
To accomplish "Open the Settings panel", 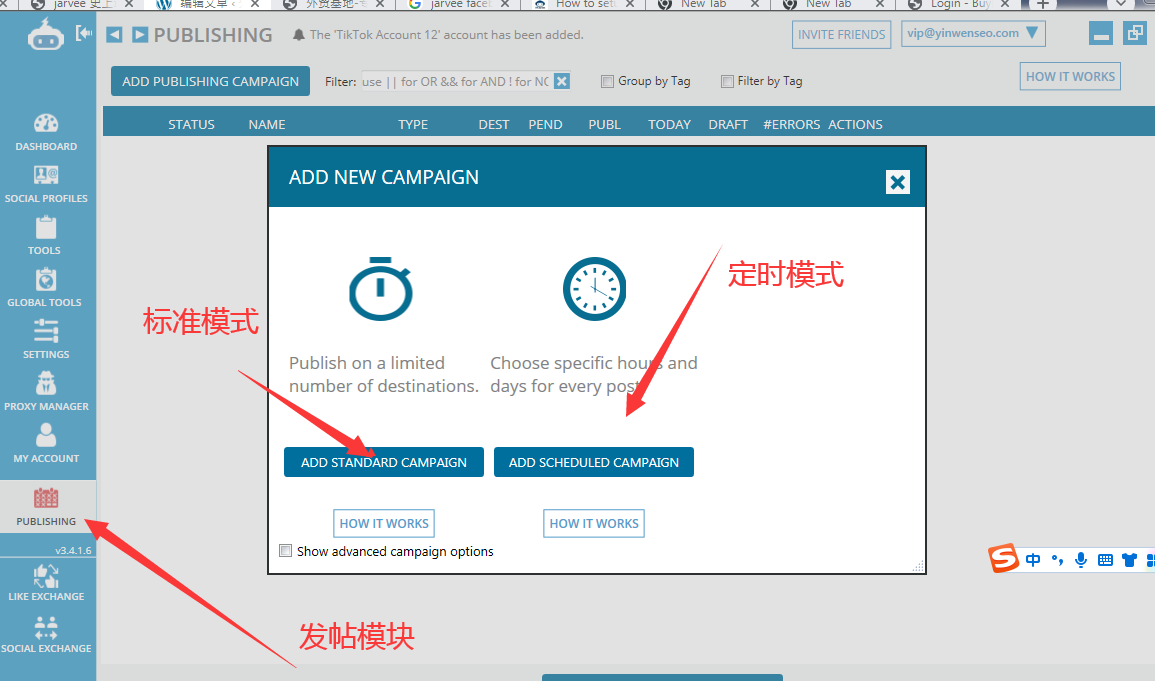I will (46, 340).
